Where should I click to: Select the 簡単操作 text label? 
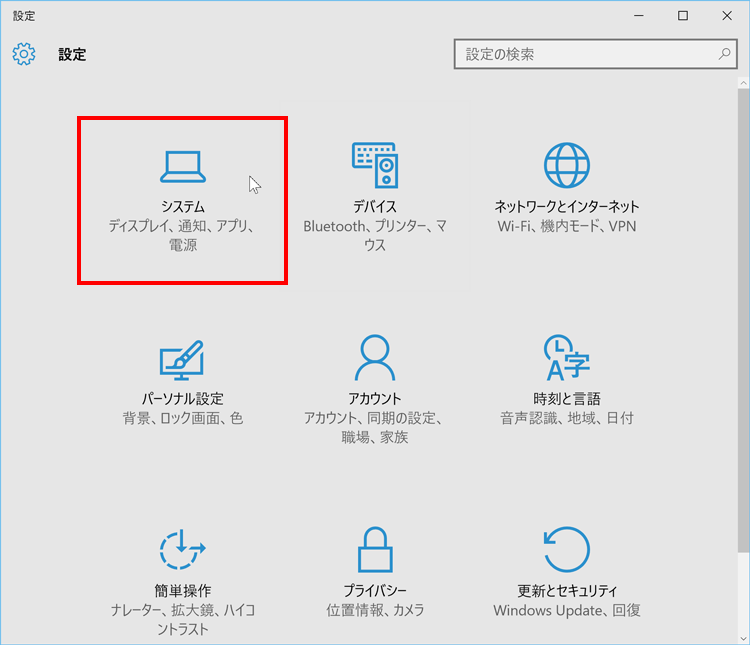point(182,590)
